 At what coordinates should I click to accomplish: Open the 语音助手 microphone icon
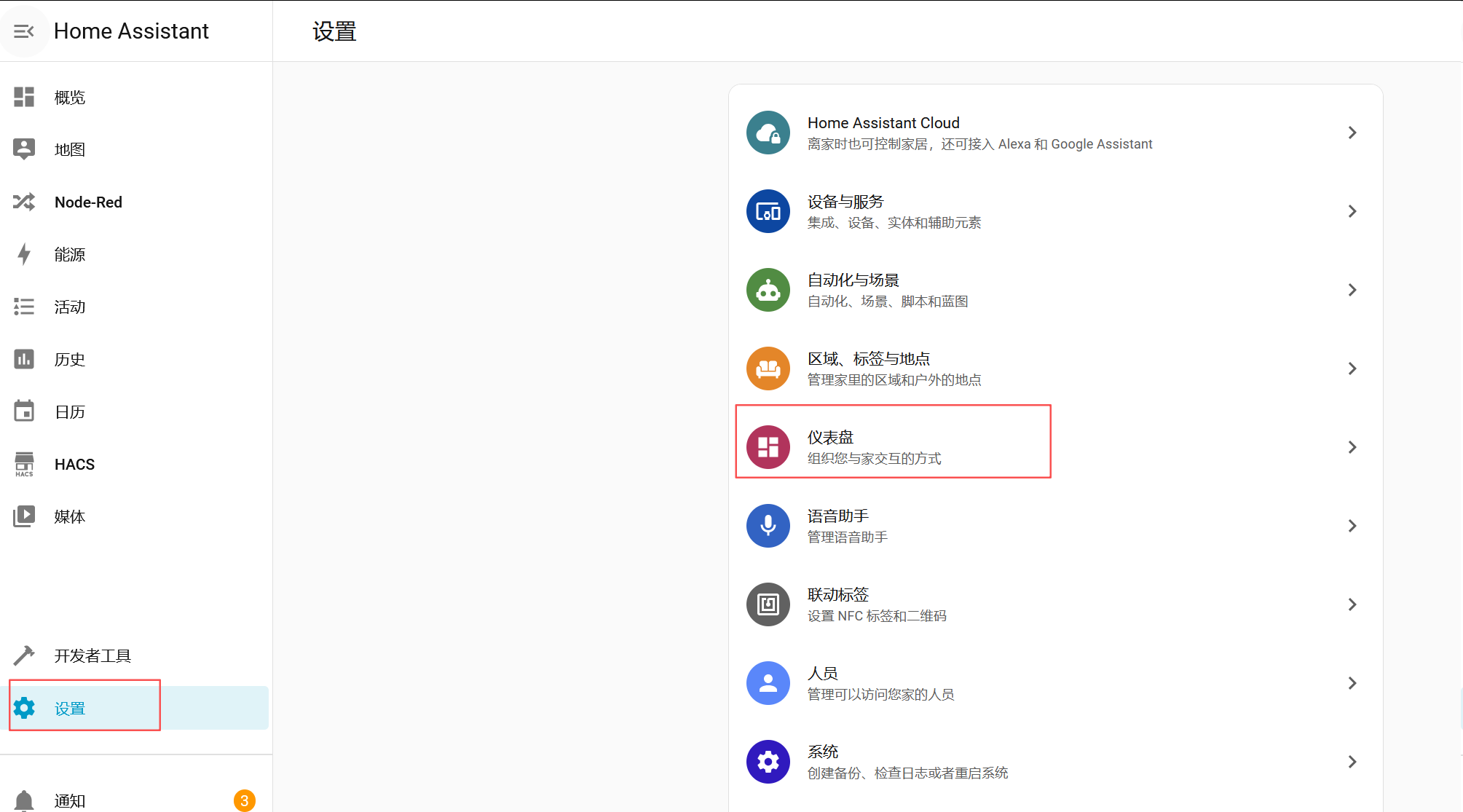[x=768, y=525]
